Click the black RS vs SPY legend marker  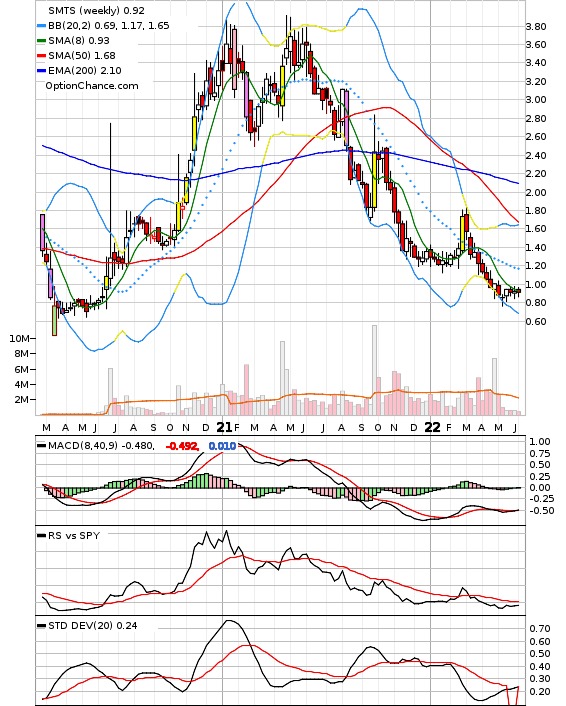pos(41,535)
